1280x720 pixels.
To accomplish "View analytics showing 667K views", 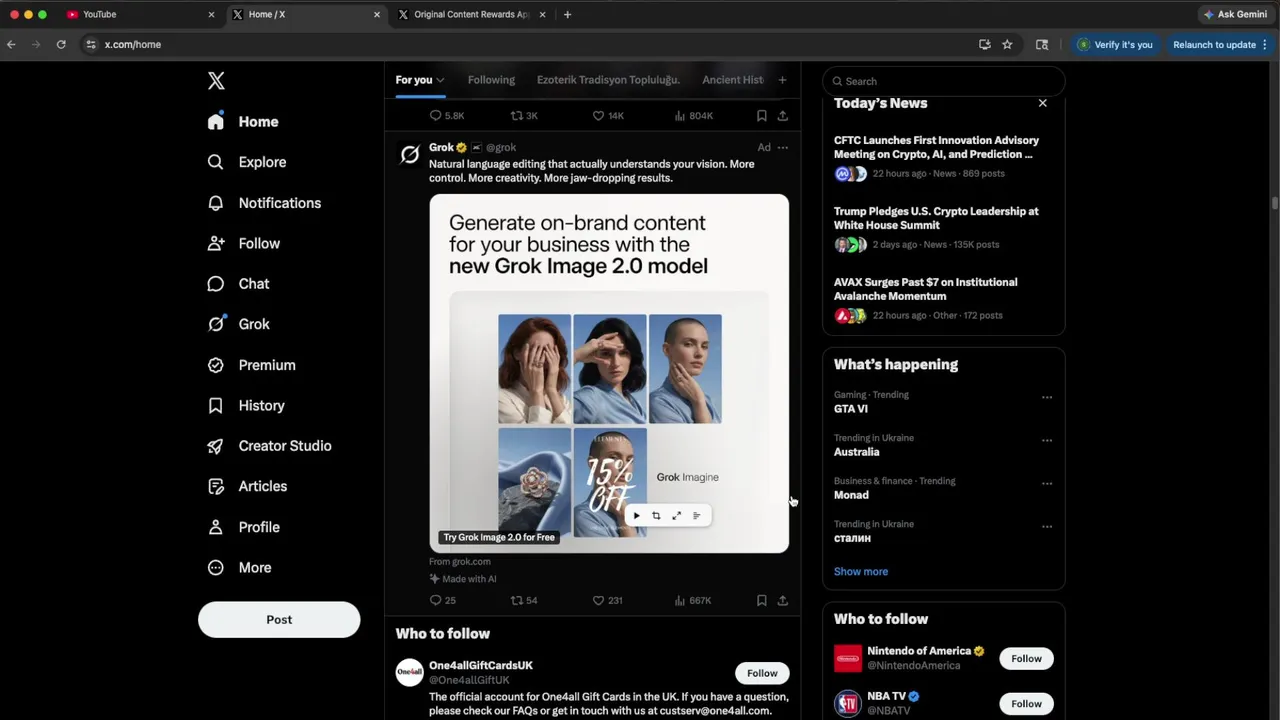I will click(693, 600).
